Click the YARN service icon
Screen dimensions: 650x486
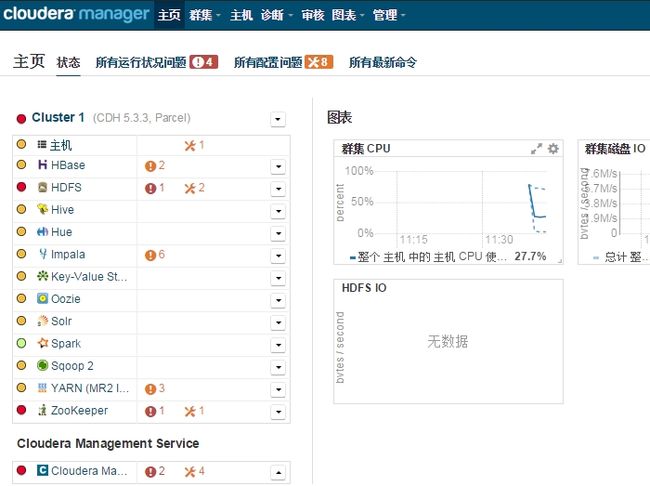(42, 388)
